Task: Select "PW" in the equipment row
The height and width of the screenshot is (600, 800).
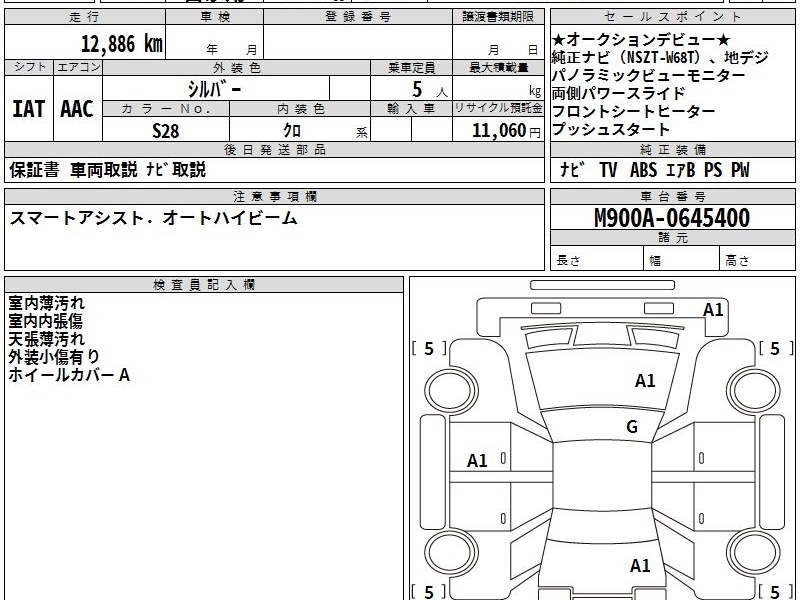Action: click(740, 170)
